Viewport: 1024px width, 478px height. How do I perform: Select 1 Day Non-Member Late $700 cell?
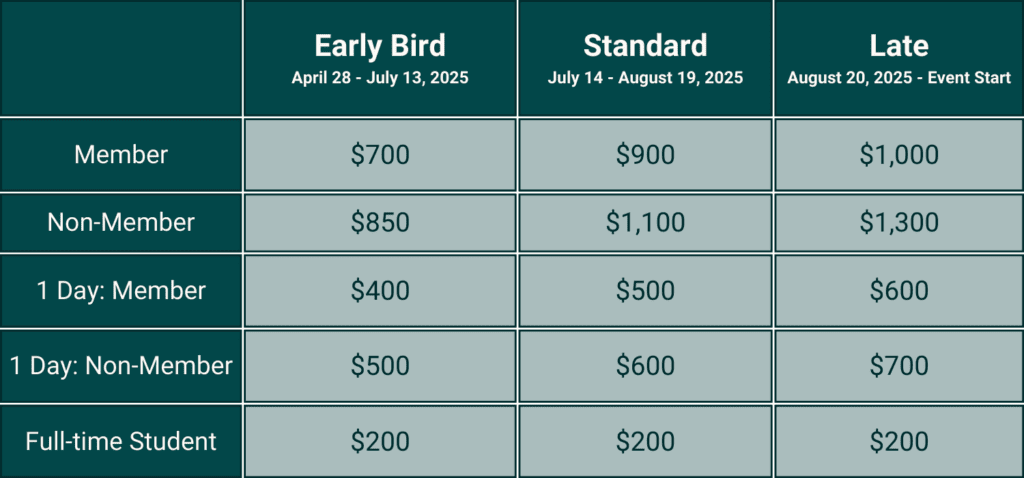[x=899, y=366]
